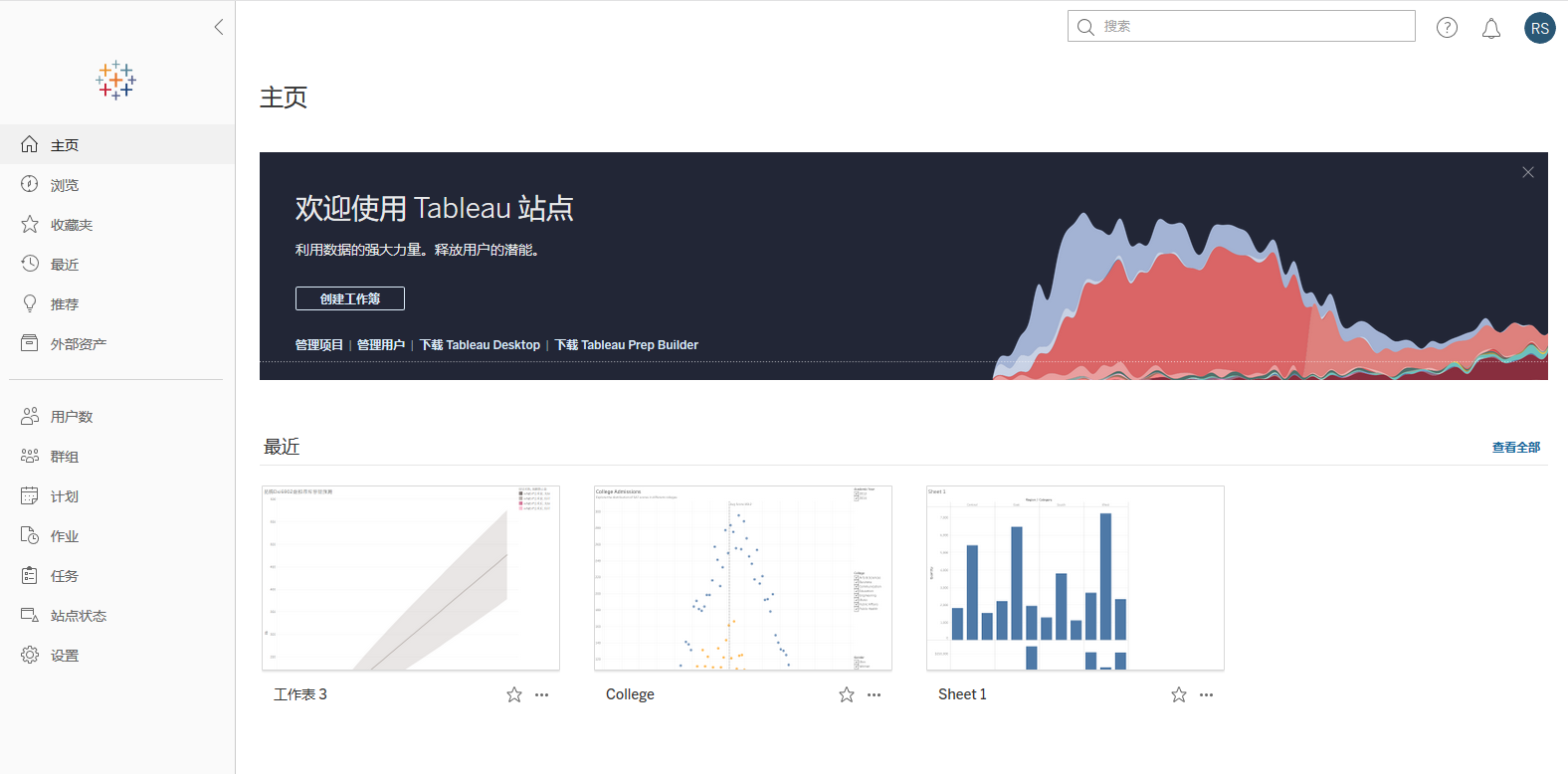Screen dimensions: 1568x774
Task: Click the search input field
Action: pyautogui.click(x=1254, y=27)
